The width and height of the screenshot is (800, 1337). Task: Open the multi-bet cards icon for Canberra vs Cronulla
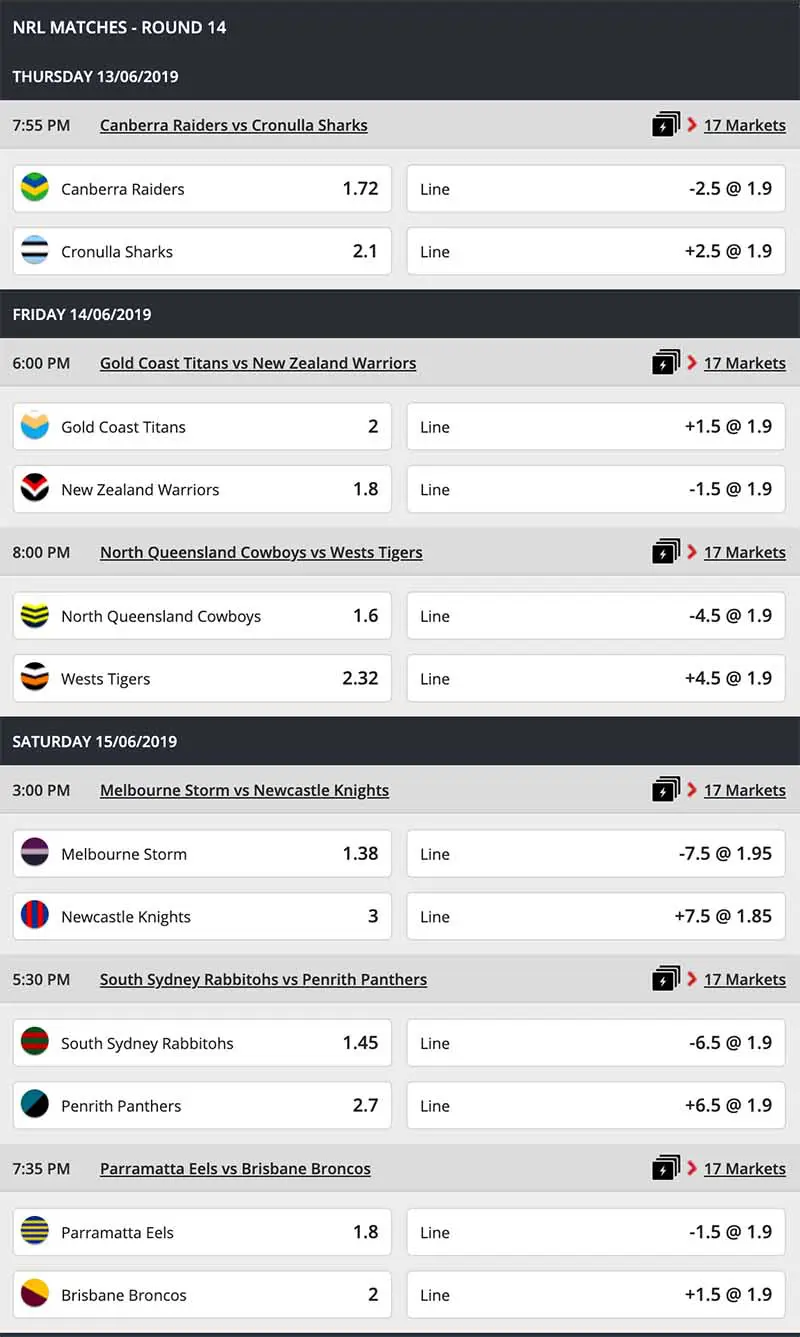coord(666,125)
